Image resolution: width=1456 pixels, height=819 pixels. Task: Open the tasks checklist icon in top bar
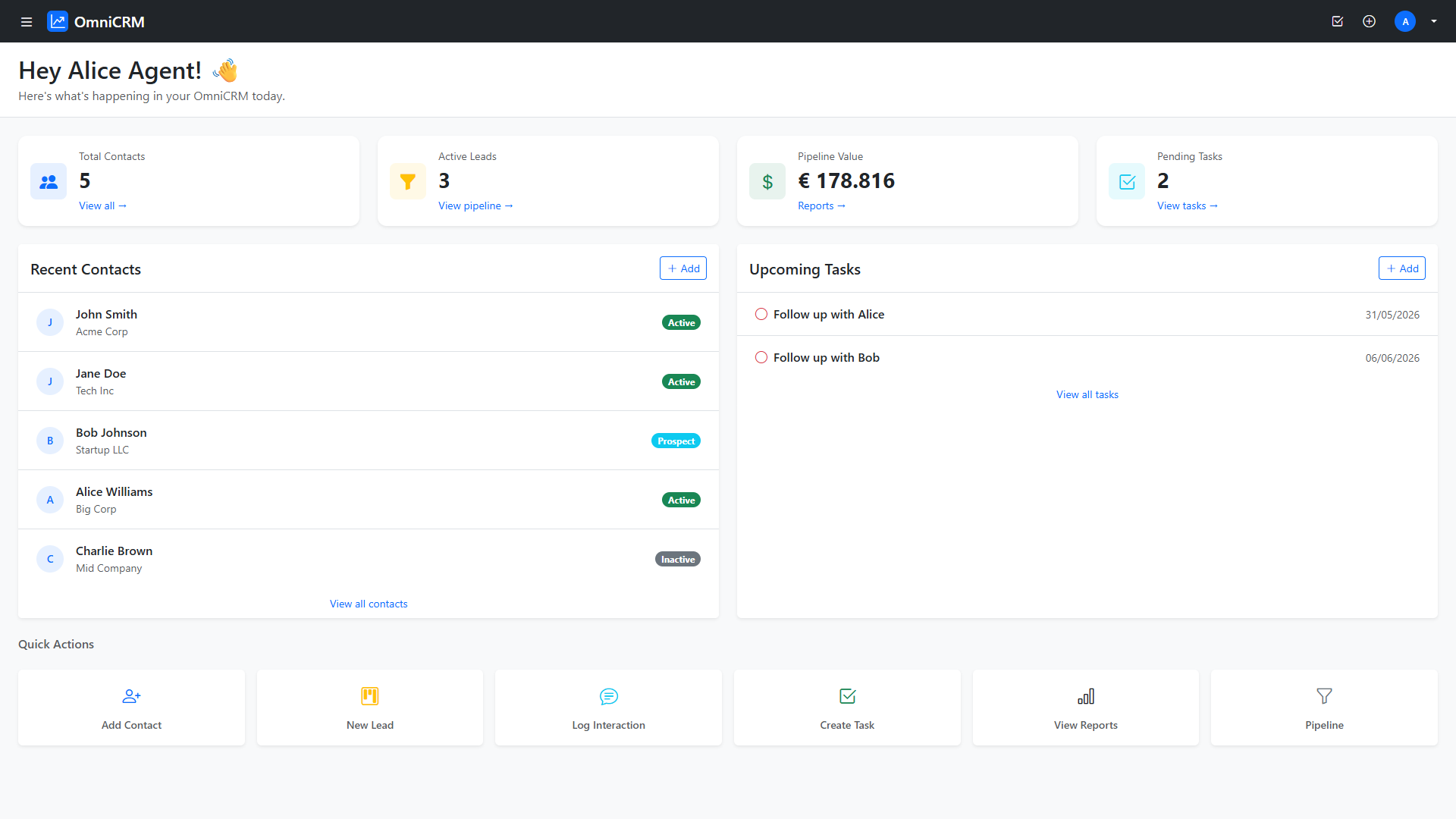pyautogui.click(x=1338, y=21)
